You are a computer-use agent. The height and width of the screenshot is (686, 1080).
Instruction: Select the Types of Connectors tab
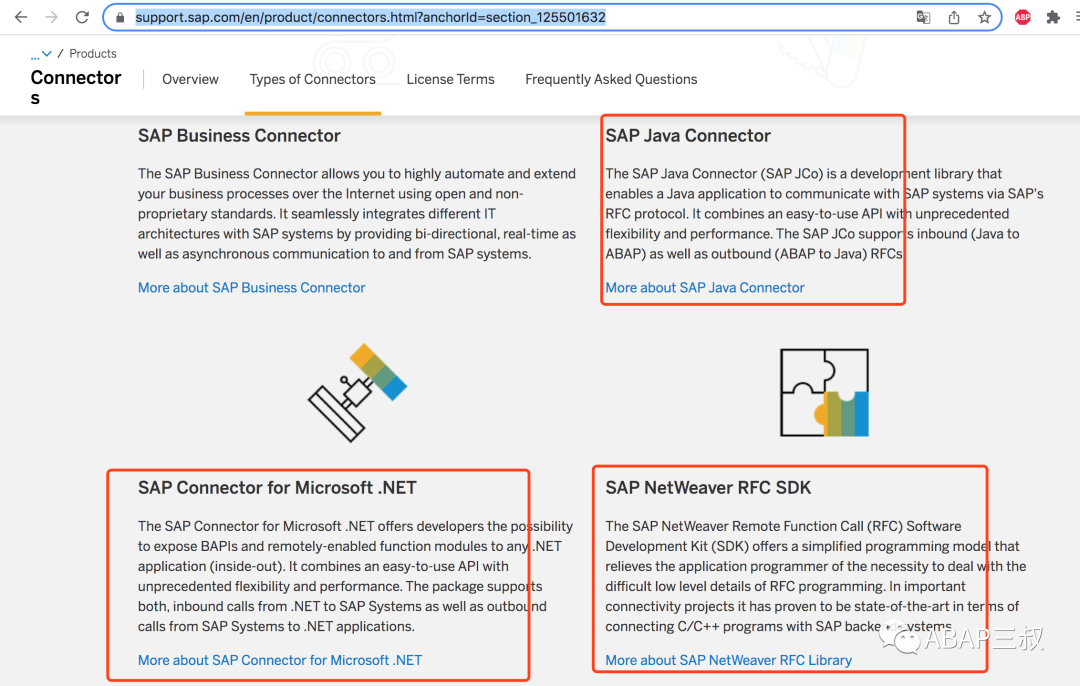click(x=313, y=79)
